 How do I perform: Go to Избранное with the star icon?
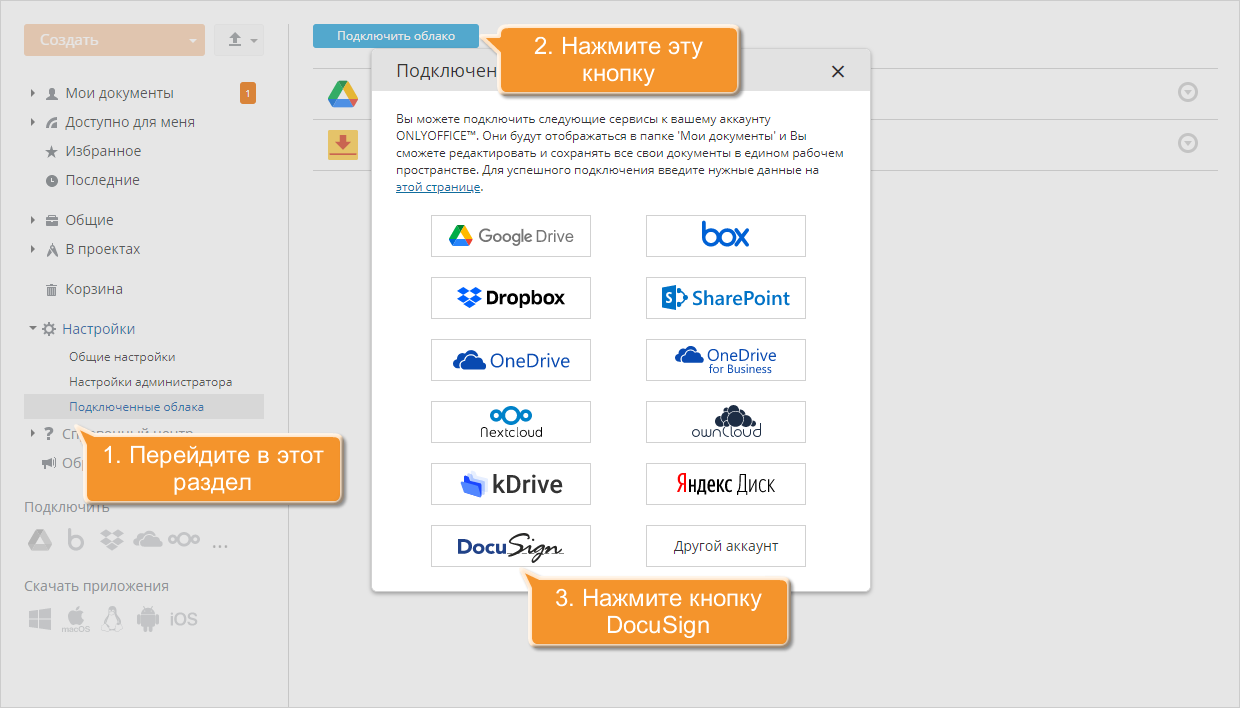click(x=103, y=151)
